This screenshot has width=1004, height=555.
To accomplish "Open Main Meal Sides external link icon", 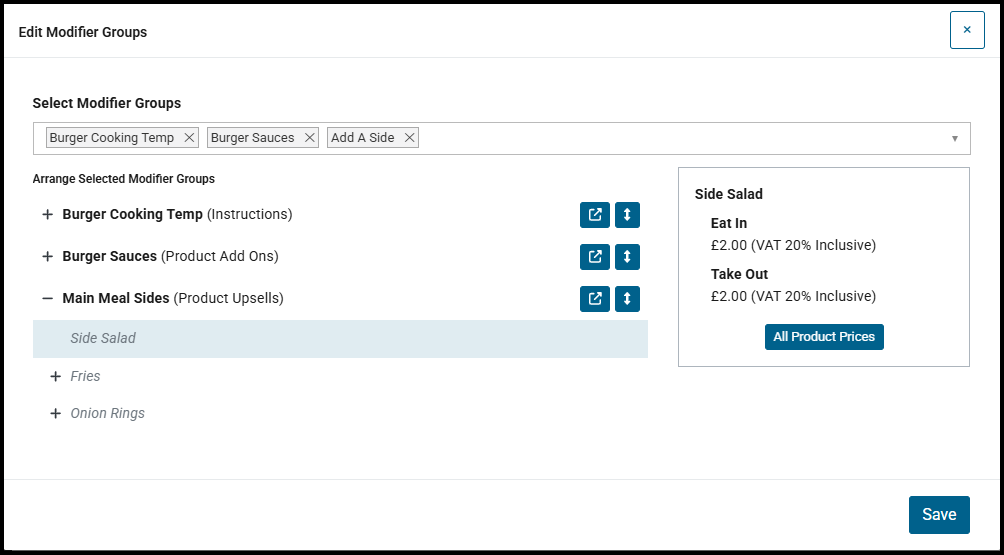I will tap(595, 299).
